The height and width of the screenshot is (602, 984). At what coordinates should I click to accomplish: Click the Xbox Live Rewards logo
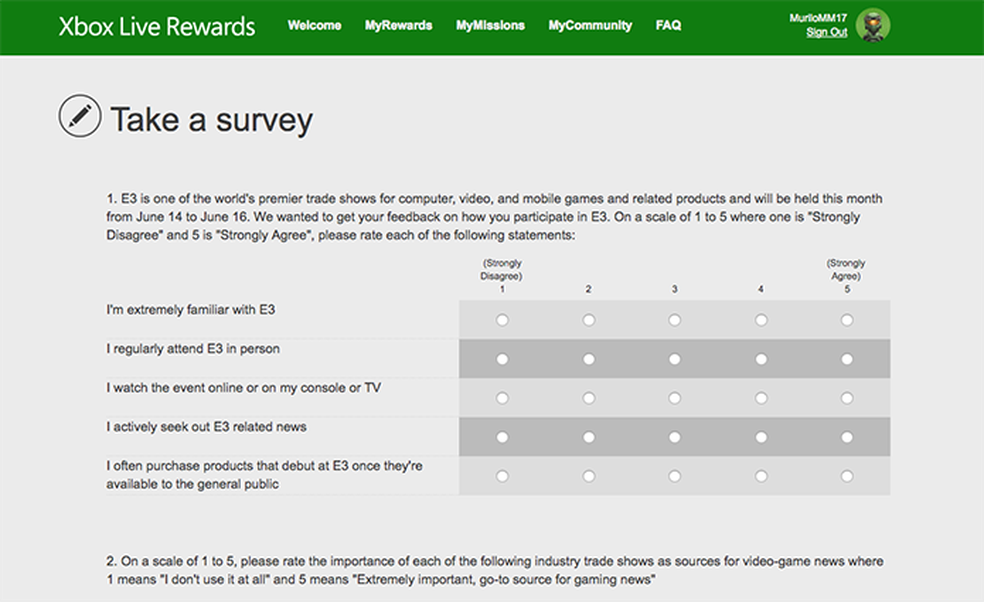(156, 26)
